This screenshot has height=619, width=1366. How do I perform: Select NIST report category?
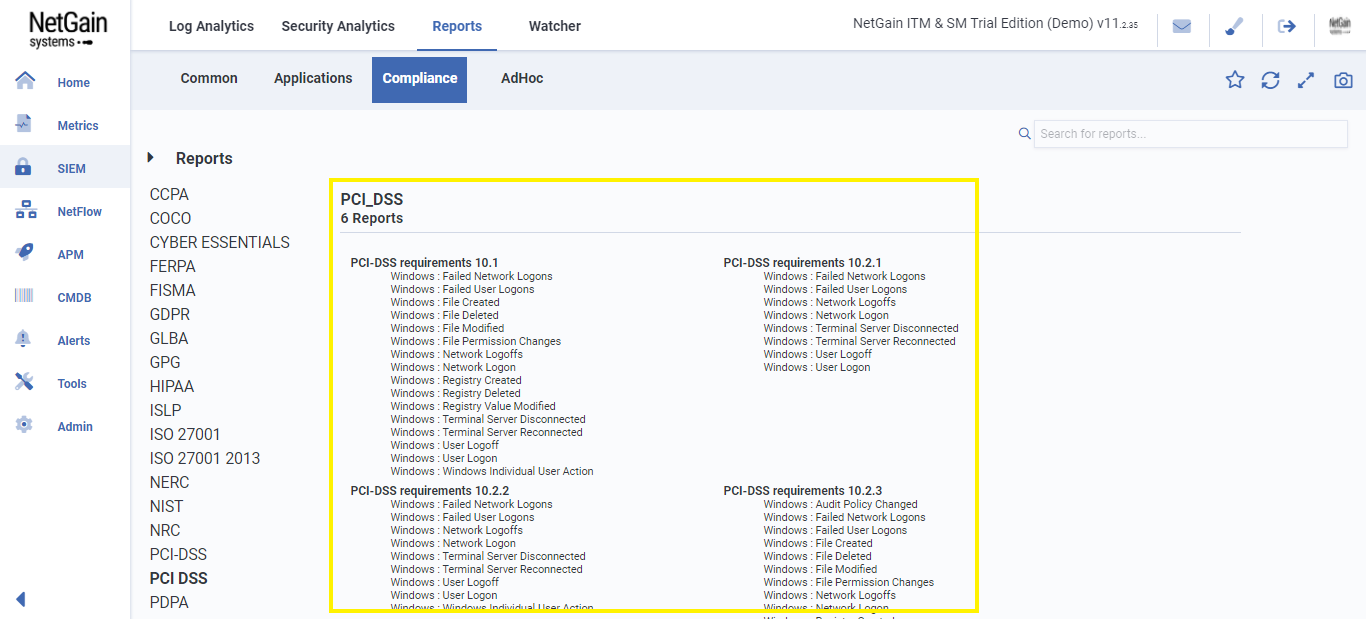[167, 507]
